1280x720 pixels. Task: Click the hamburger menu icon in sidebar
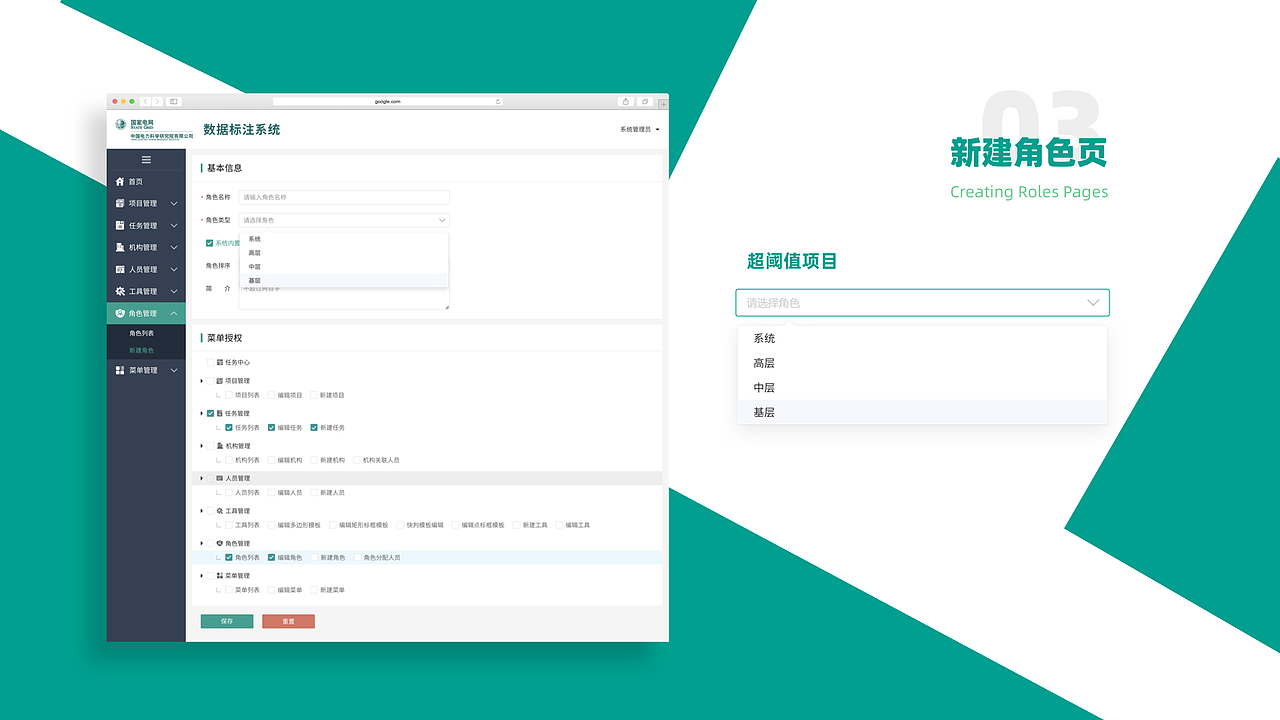coord(146,160)
